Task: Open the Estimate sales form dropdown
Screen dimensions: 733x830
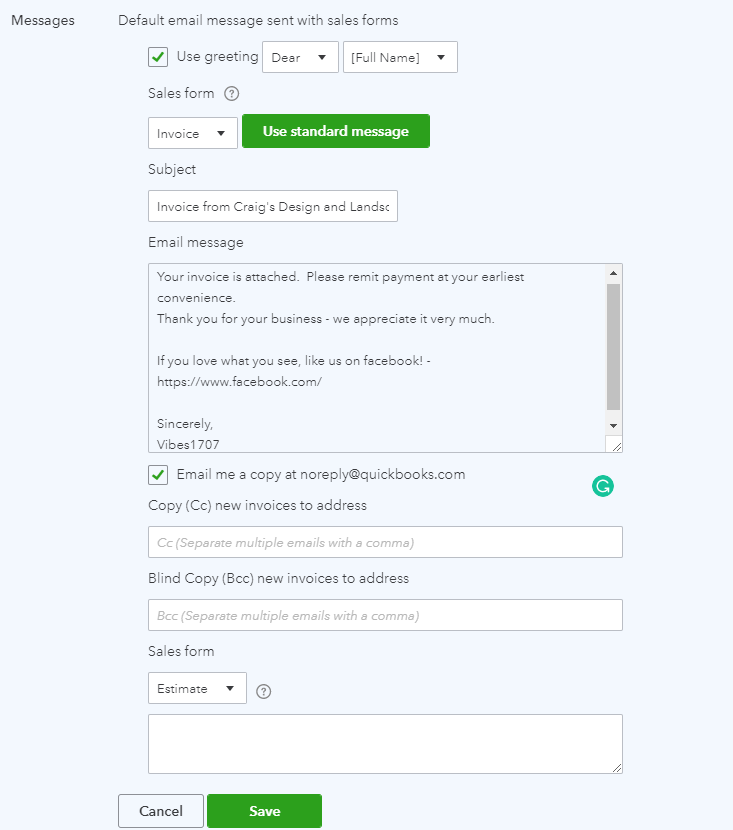Action: (x=197, y=688)
